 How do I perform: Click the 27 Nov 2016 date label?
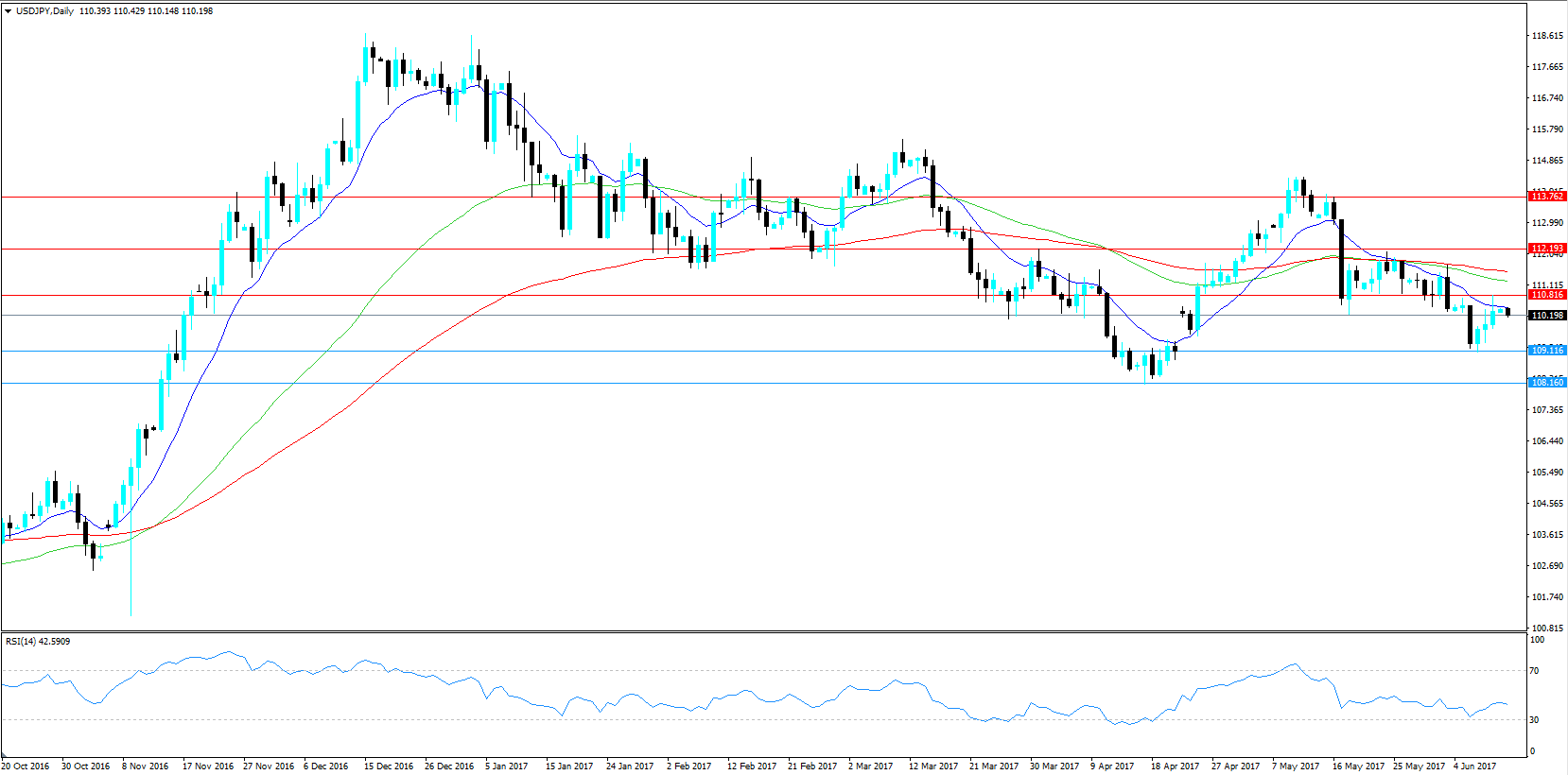coord(269,766)
